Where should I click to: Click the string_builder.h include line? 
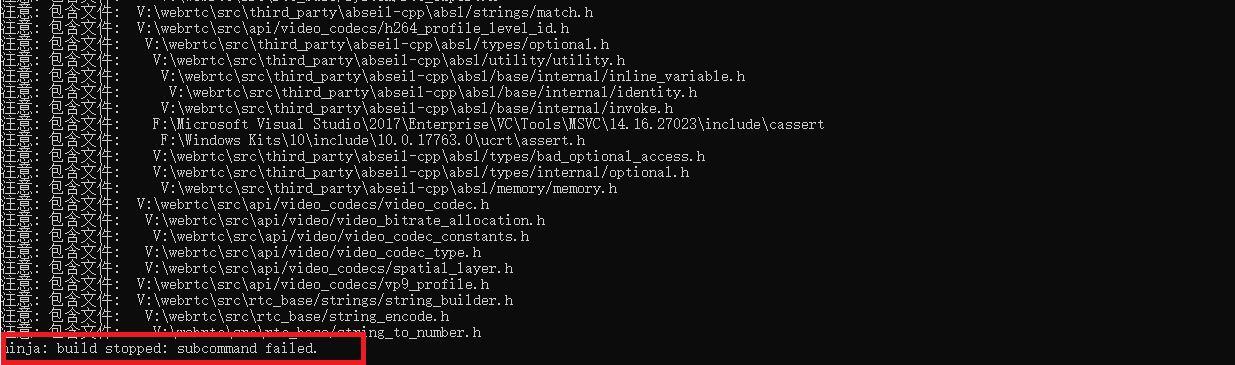click(257, 301)
